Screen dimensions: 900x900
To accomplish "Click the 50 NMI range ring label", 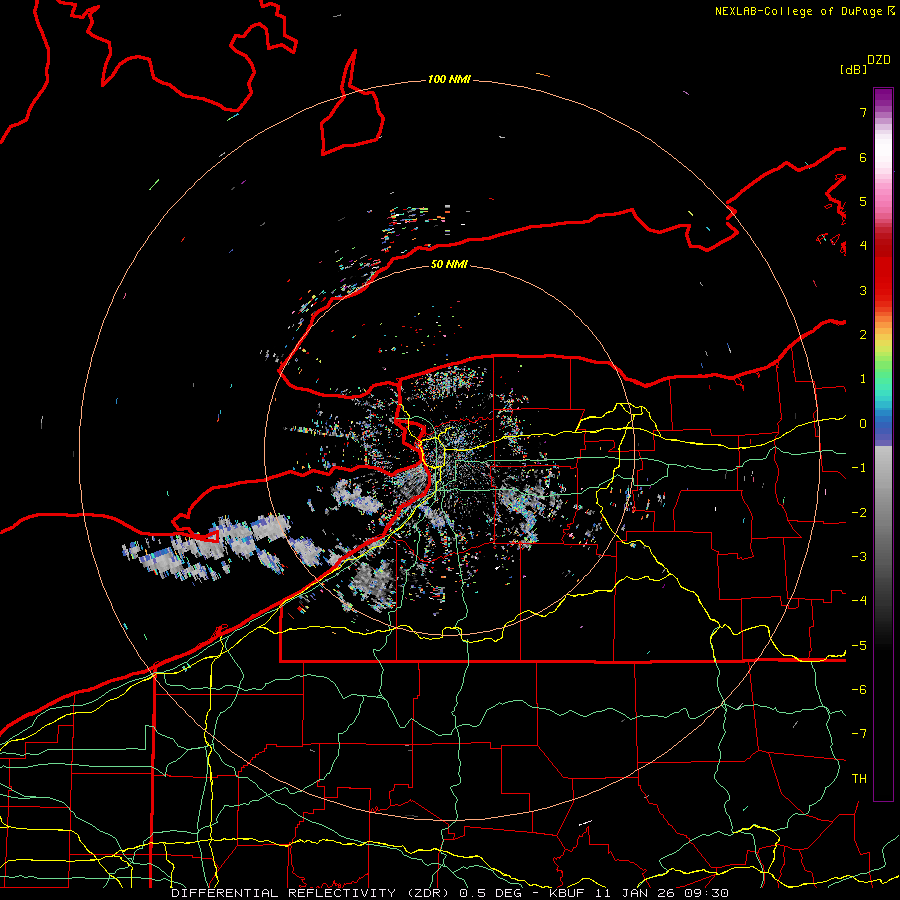I will pos(449,264).
